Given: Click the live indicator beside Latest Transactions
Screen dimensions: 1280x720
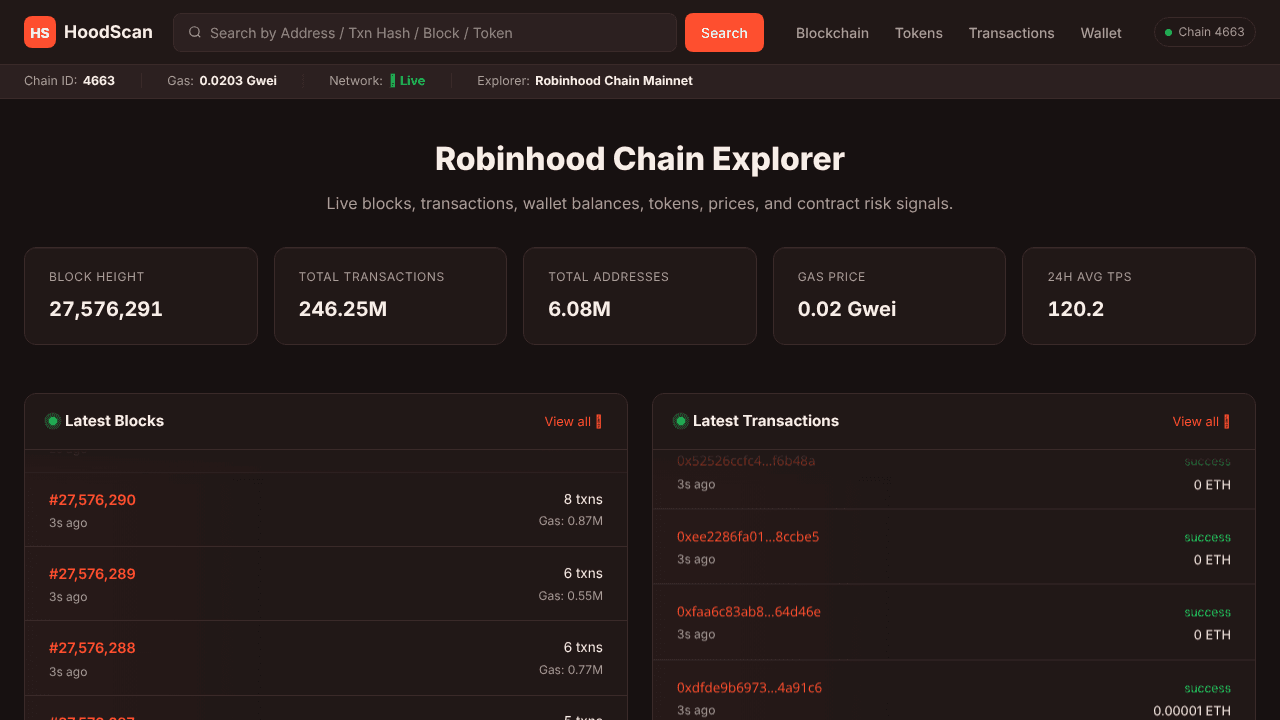Looking at the screenshot, I should tap(680, 421).
